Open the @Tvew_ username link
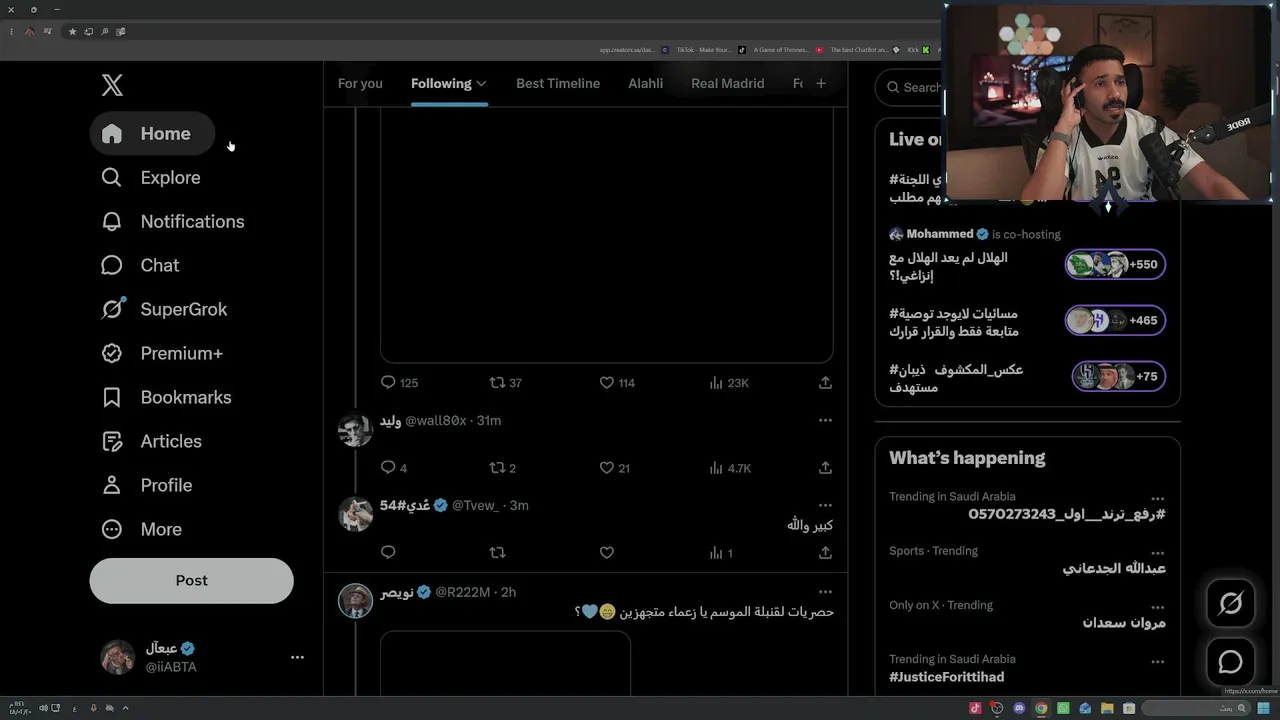This screenshot has height=720, width=1280. pos(475,506)
